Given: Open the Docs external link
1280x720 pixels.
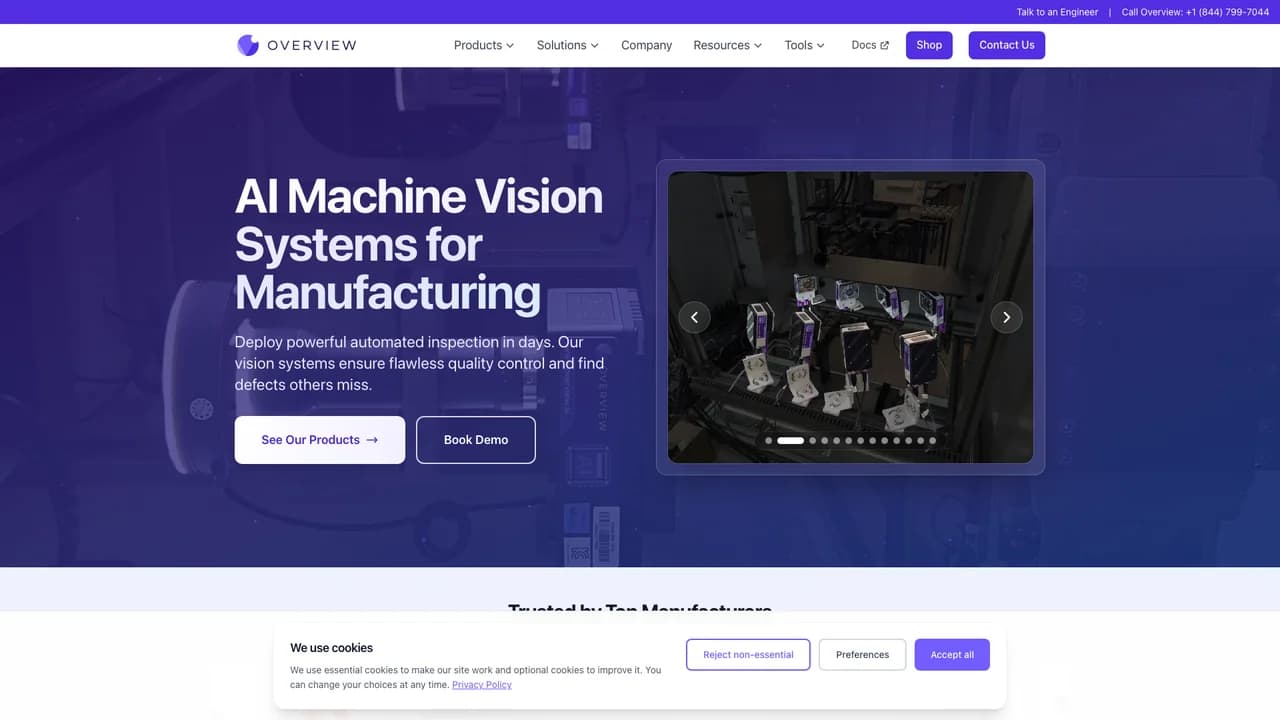Looking at the screenshot, I should click(x=870, y=45).
